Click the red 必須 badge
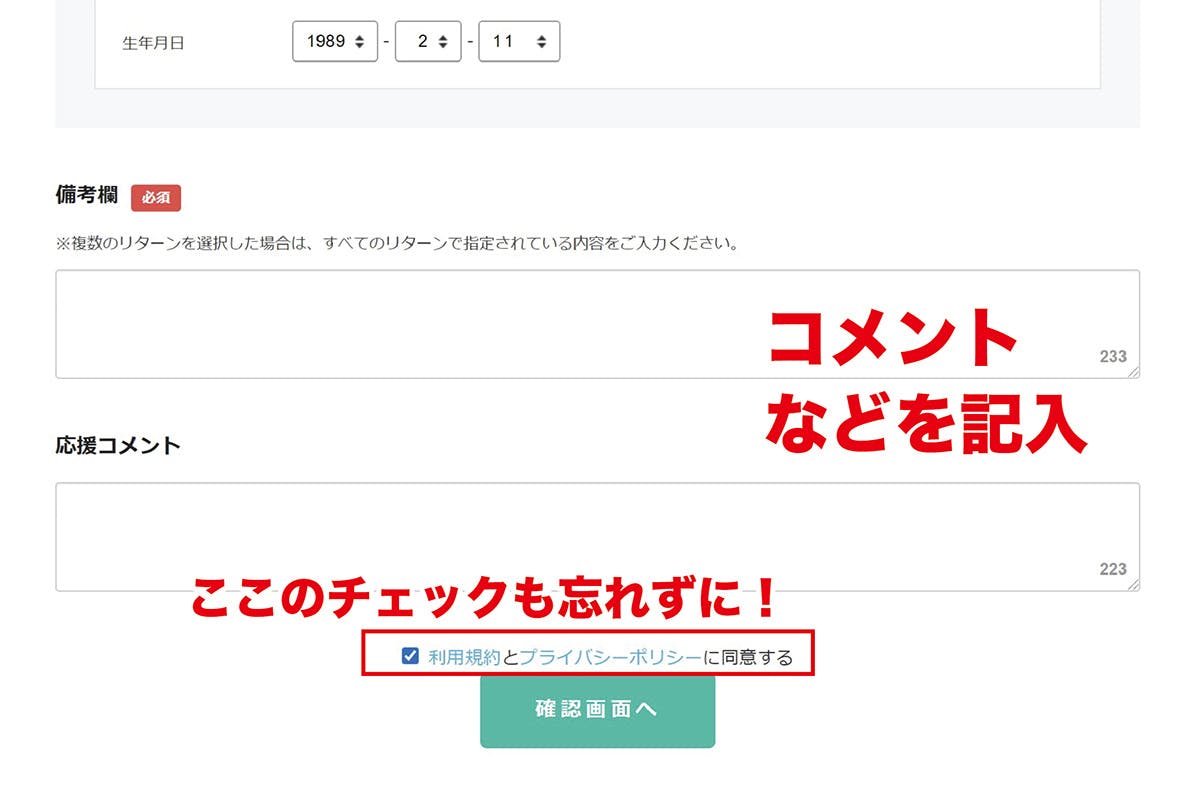 pos(156,197)
